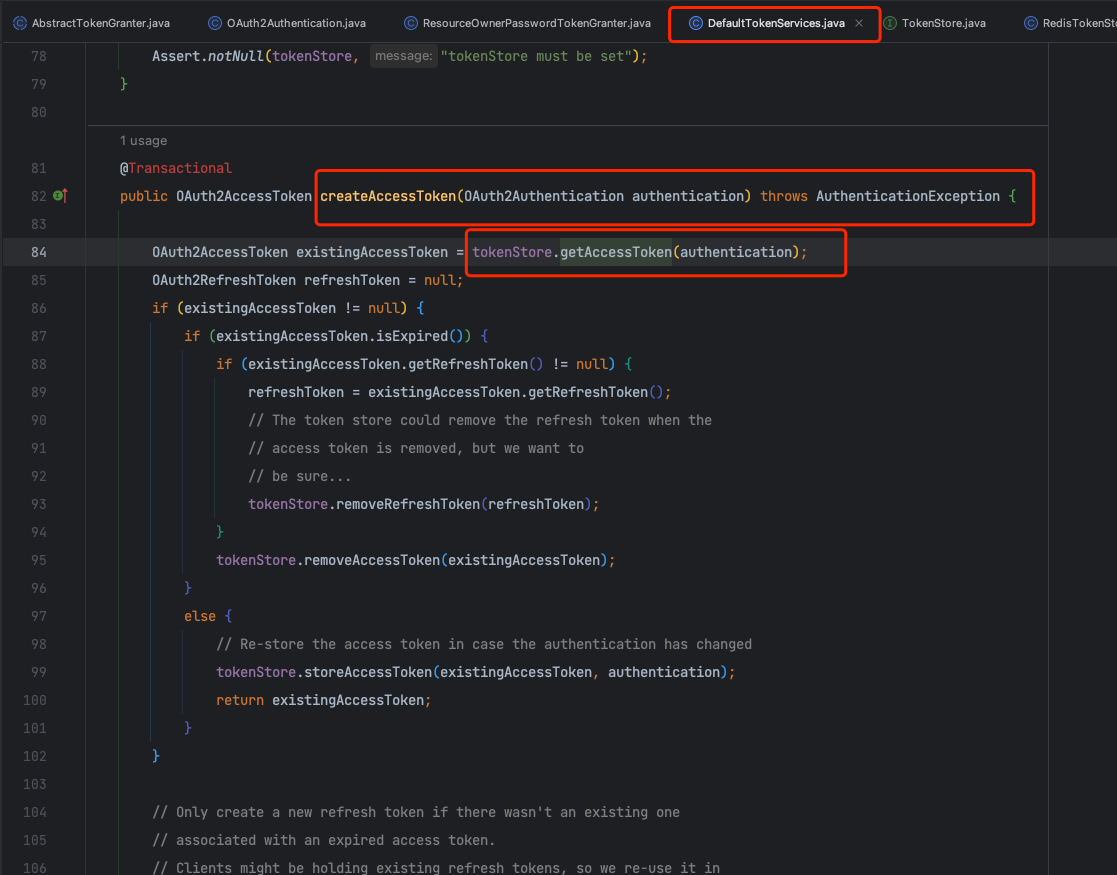1117x875 pixels.
Task: Open the OAuth2Authentication.java tab
Action: pyautogui.click(x=295, y=23)
